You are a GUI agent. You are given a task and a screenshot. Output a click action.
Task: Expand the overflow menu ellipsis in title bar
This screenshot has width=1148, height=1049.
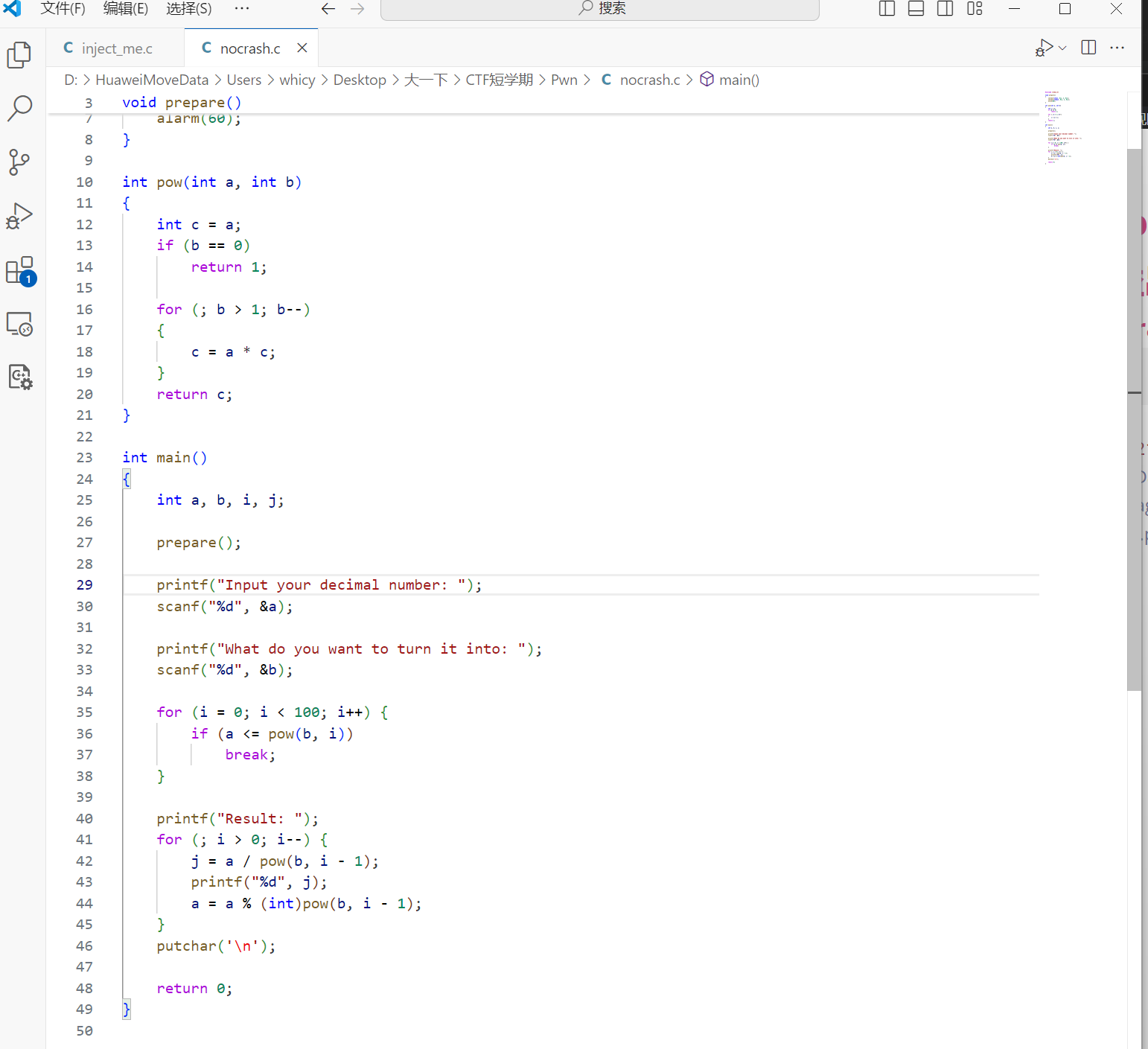tap(242, 9)
